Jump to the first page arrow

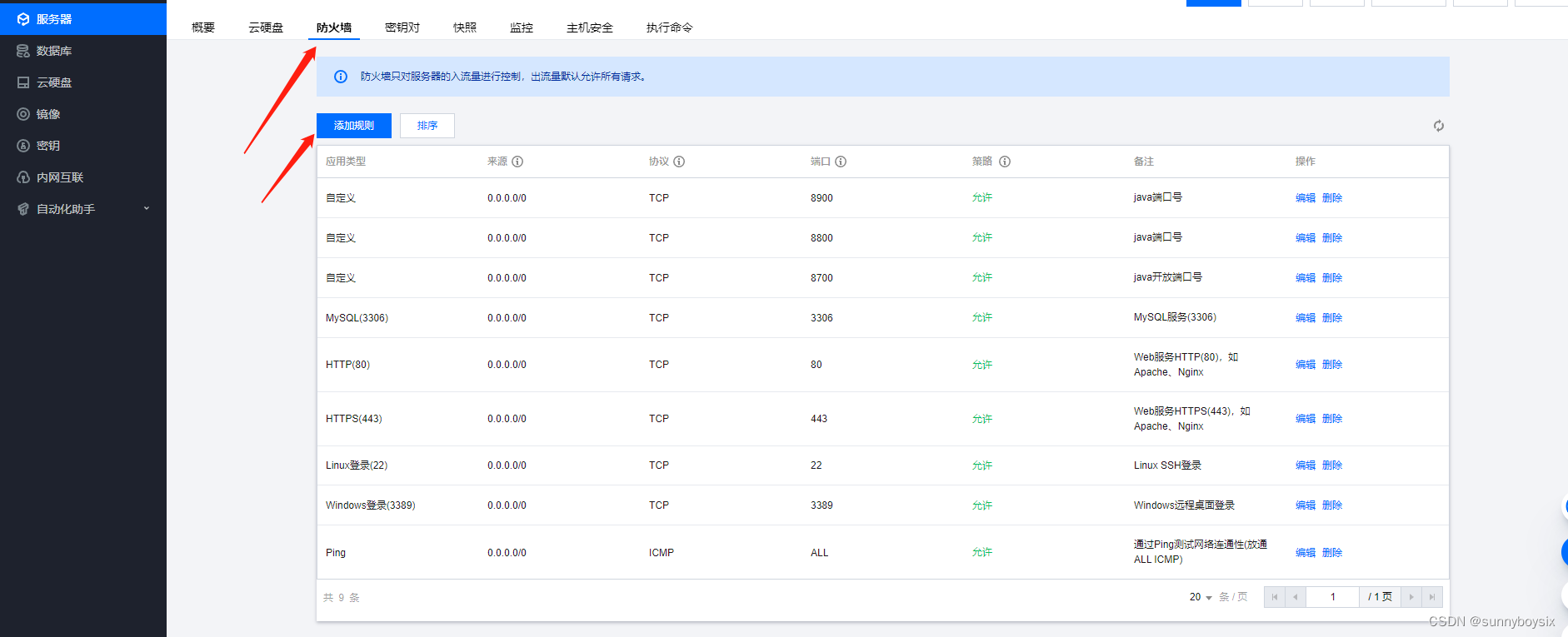pyautogui.click(x=1275, y=597)
